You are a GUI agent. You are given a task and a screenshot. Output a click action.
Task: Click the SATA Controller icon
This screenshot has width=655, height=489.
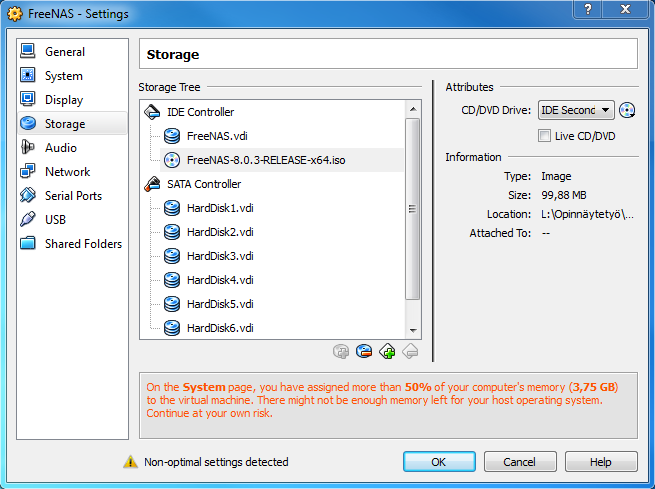(x=152, y=184)
